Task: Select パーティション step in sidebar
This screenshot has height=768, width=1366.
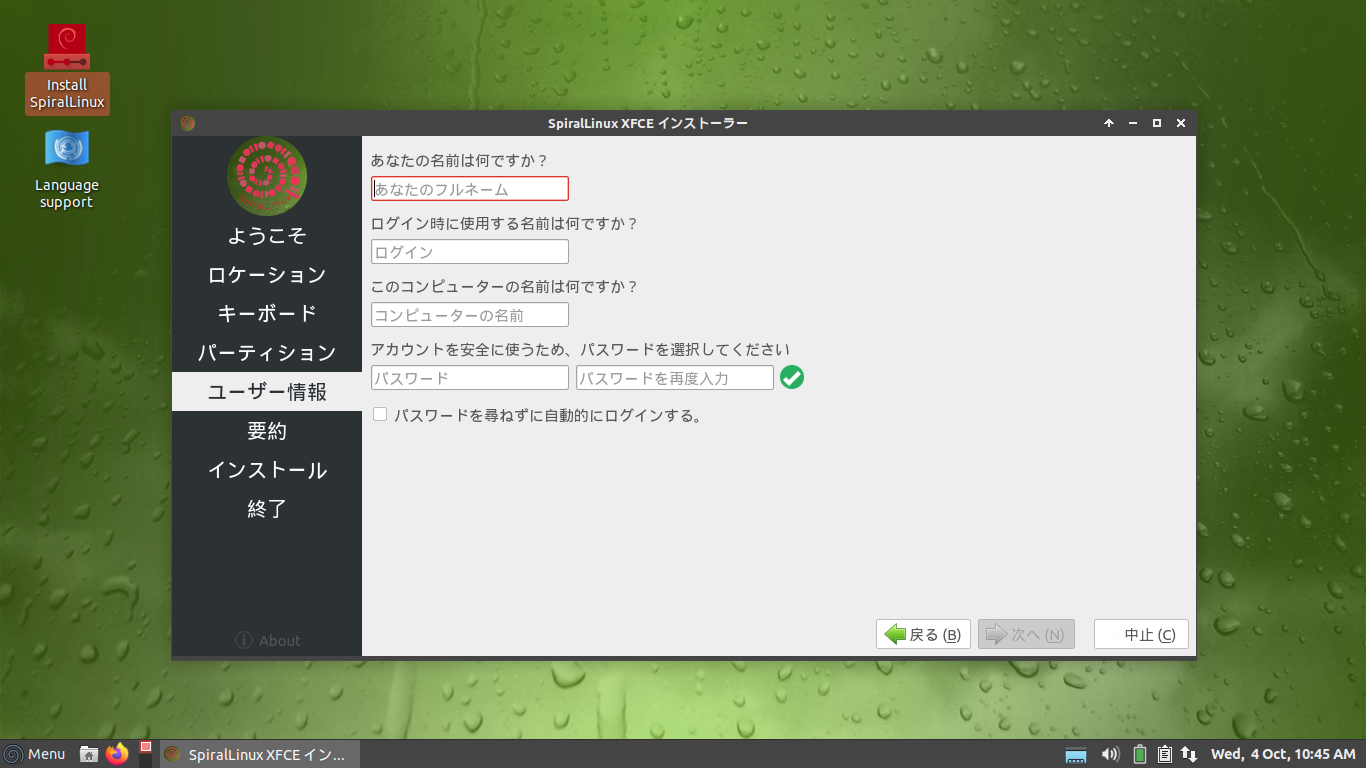Action: (x=267, y=352)
